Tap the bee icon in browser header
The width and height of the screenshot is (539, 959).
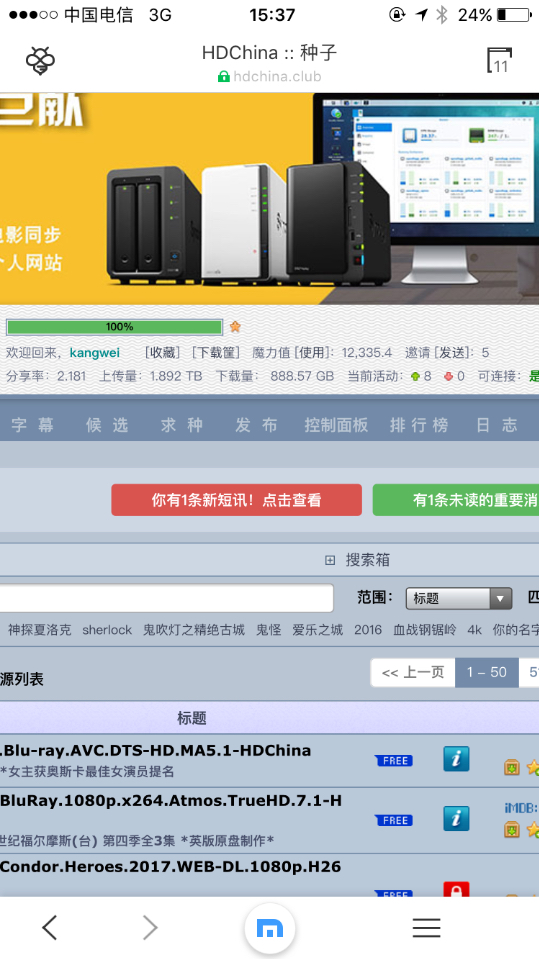(x=40, y=61)
